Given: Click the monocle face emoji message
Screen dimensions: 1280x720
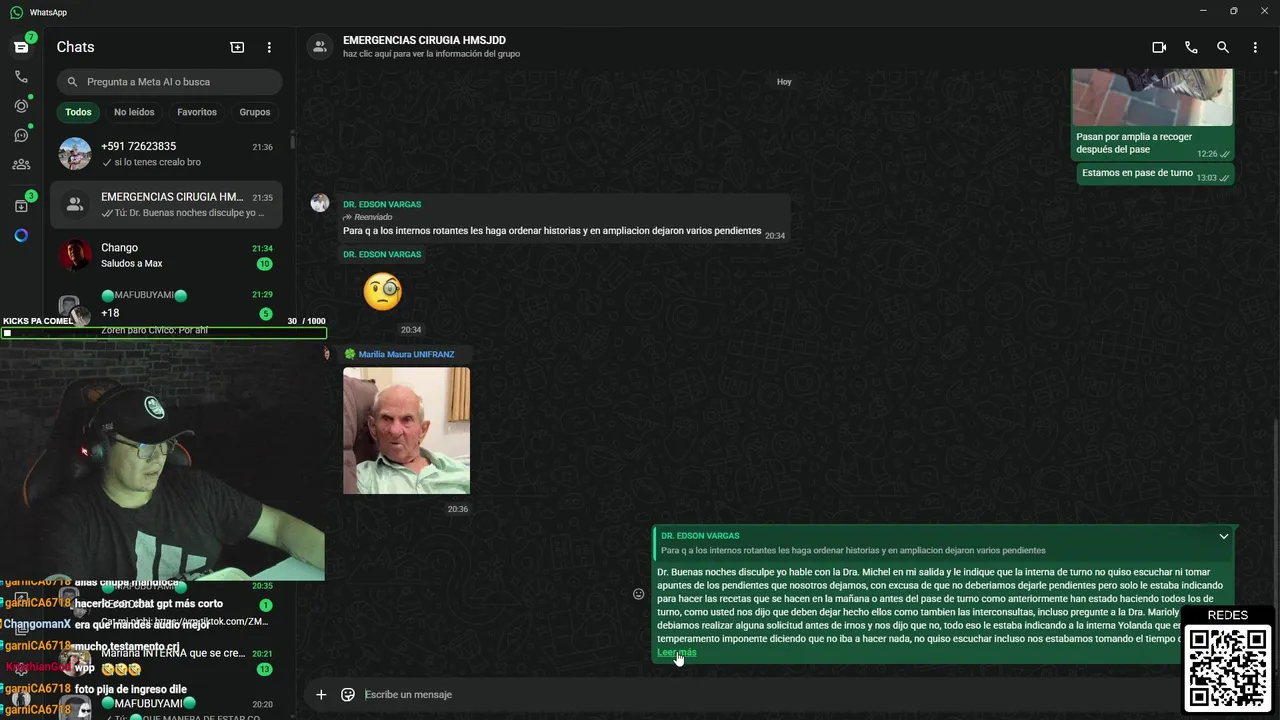Looking at the screenshot, I should 383,292.
